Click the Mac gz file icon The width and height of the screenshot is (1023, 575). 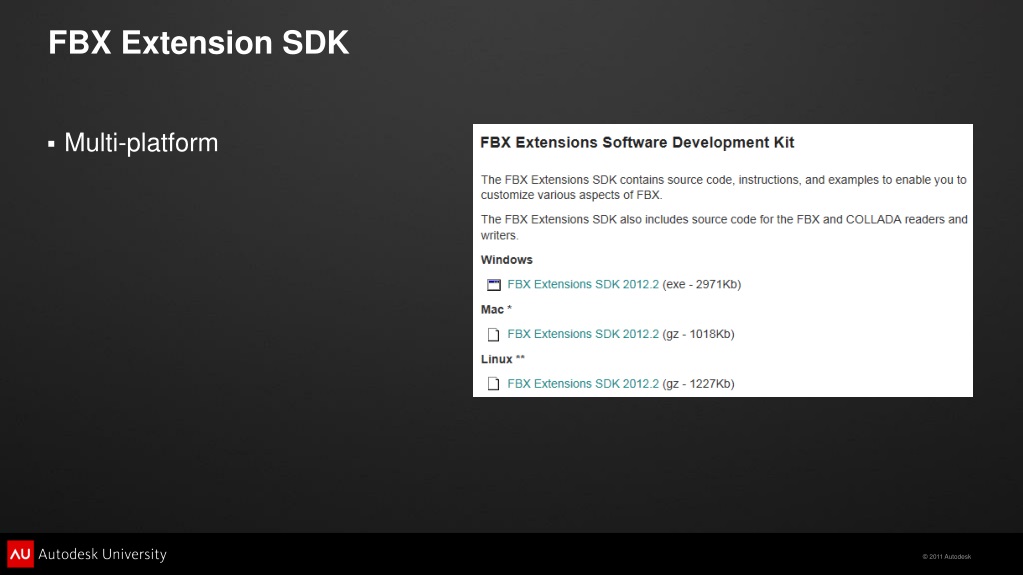pos(493,335)
